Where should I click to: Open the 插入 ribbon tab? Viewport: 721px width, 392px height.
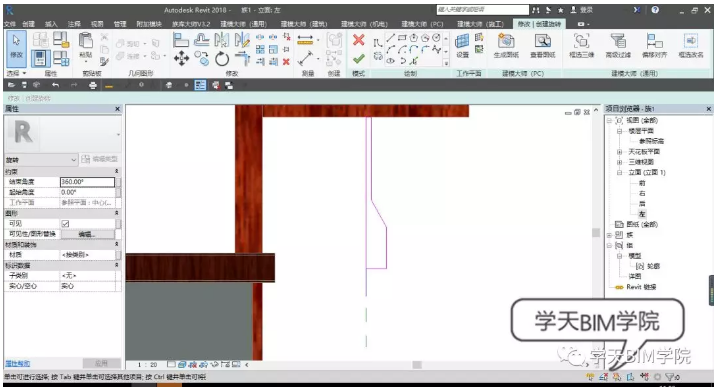[x=51, y=24]
